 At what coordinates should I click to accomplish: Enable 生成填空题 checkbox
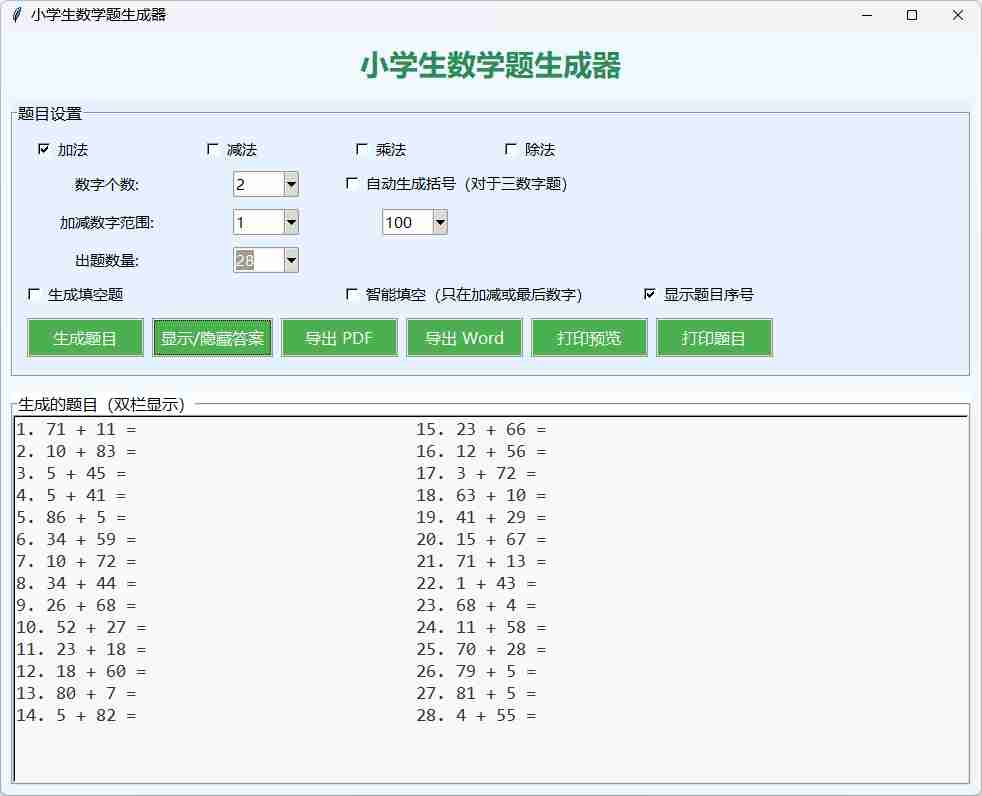[x=35, y=294]
